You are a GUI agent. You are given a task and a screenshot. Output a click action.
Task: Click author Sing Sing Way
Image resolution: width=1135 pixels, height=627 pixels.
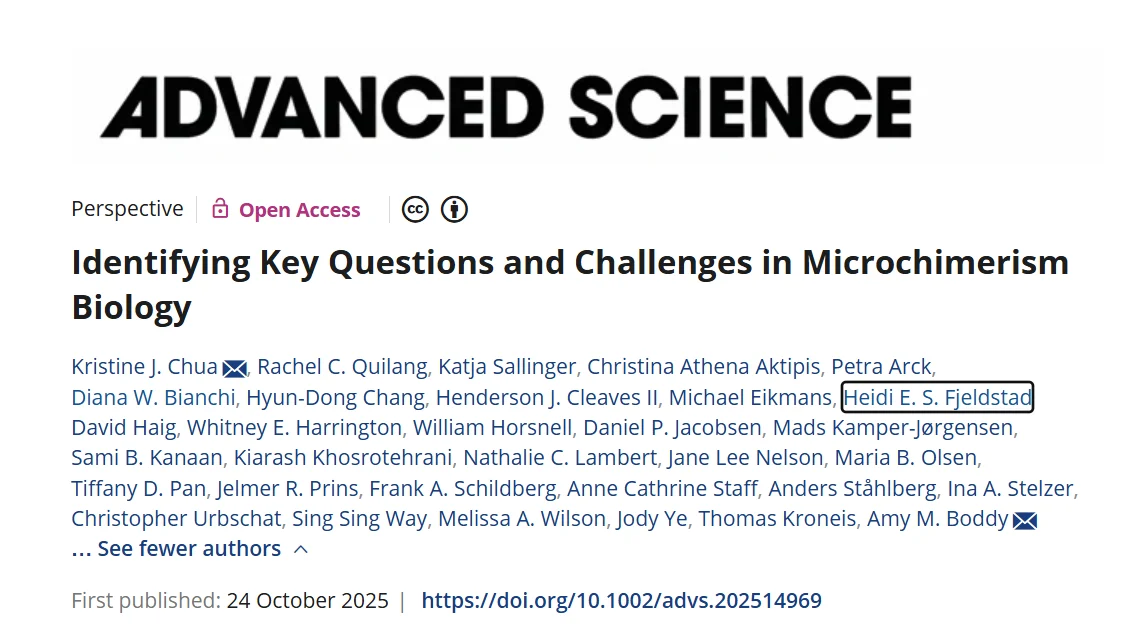click(x=360, y=519)
